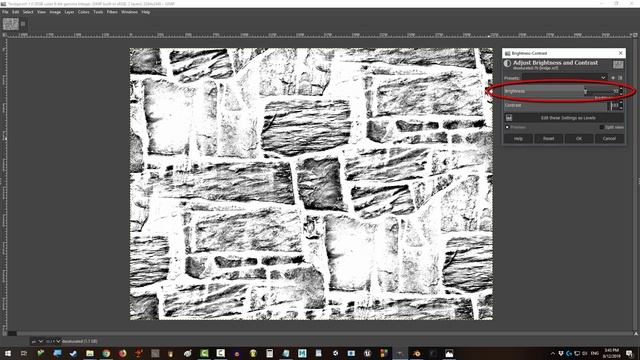
Task: Open the Windows menu
Action: (129, 12)
